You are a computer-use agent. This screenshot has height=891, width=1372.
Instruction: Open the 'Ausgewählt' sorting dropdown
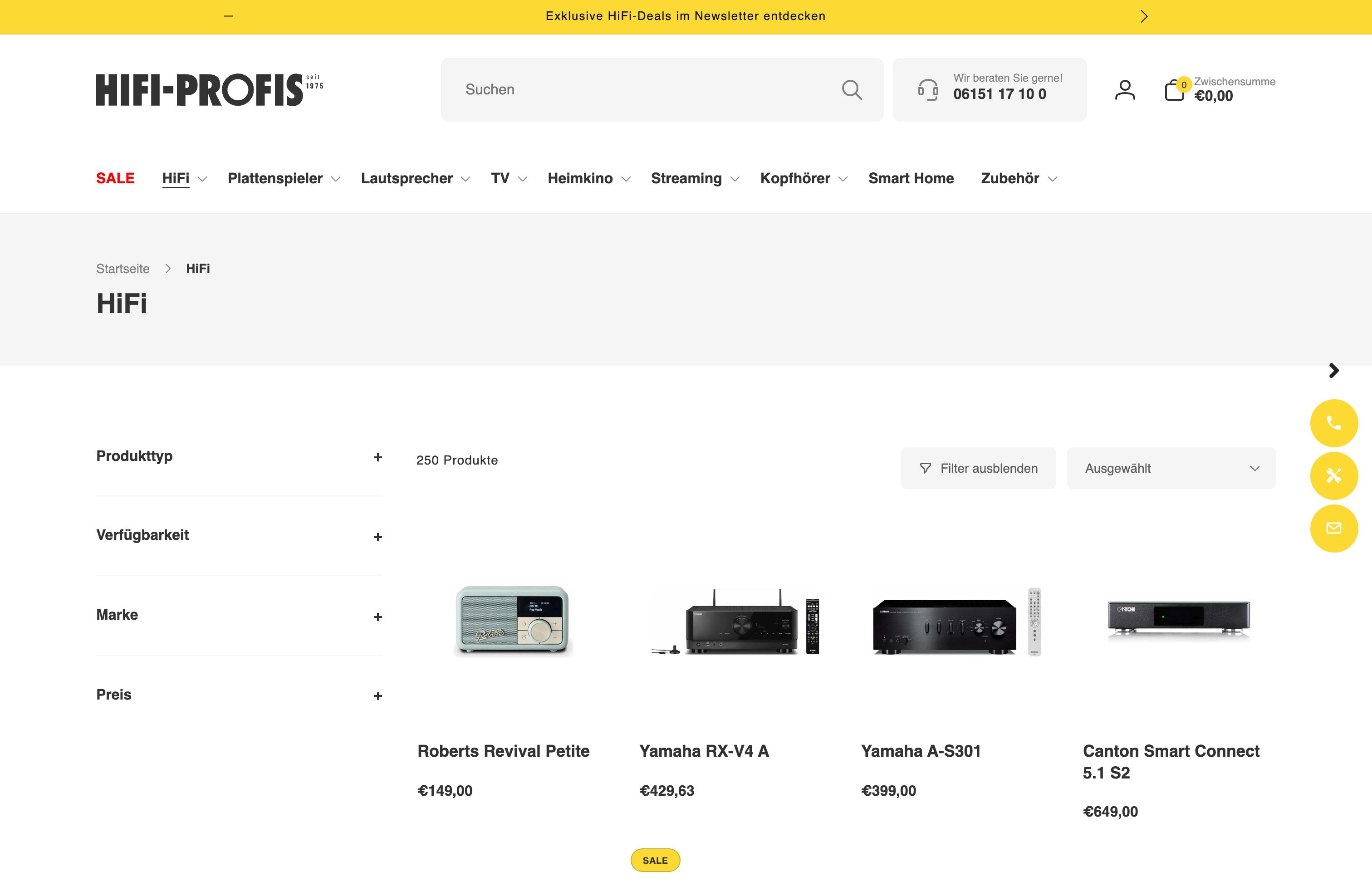[1171, 468]
